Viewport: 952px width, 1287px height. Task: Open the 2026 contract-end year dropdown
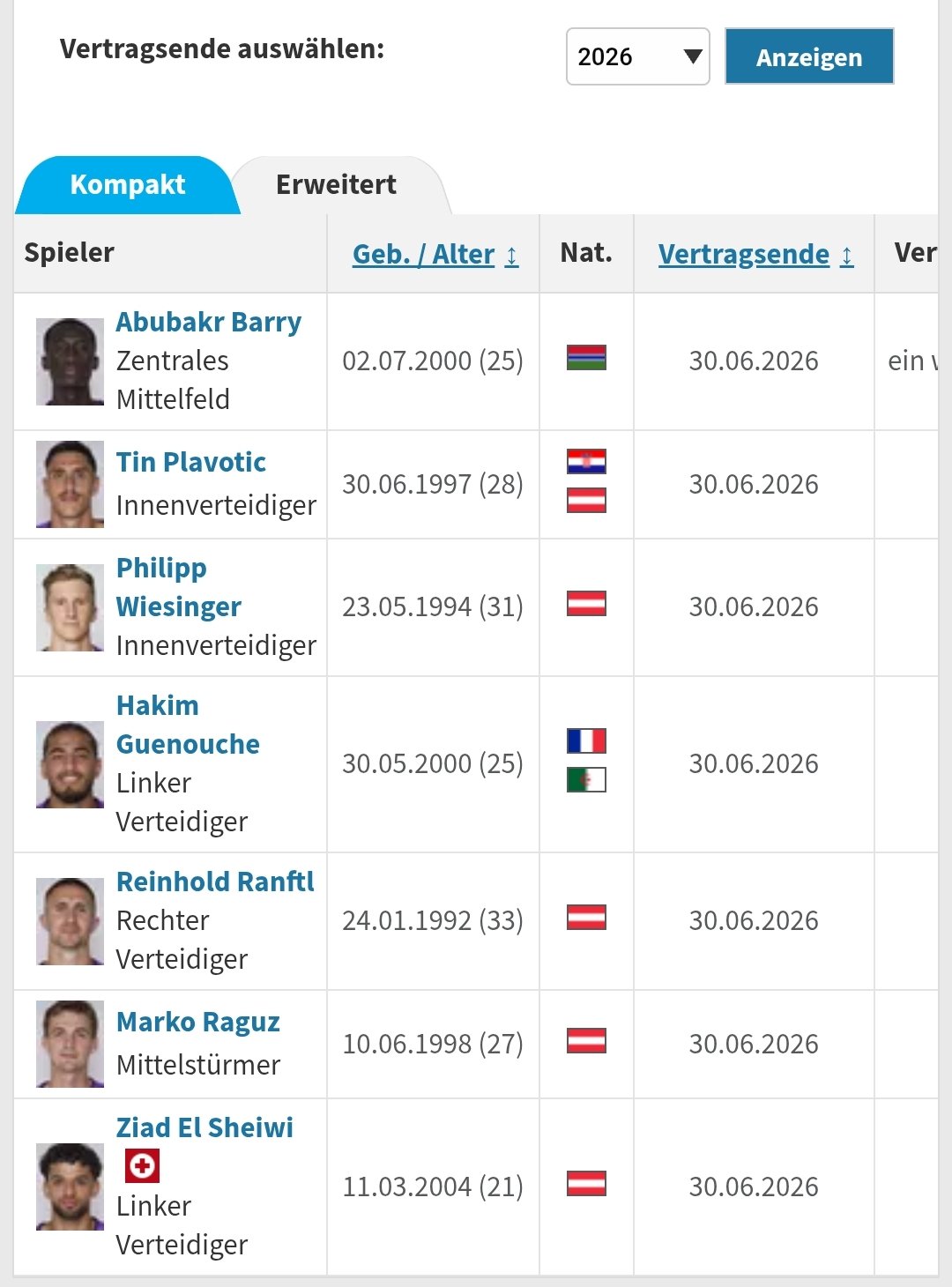[x=637, y=57]
